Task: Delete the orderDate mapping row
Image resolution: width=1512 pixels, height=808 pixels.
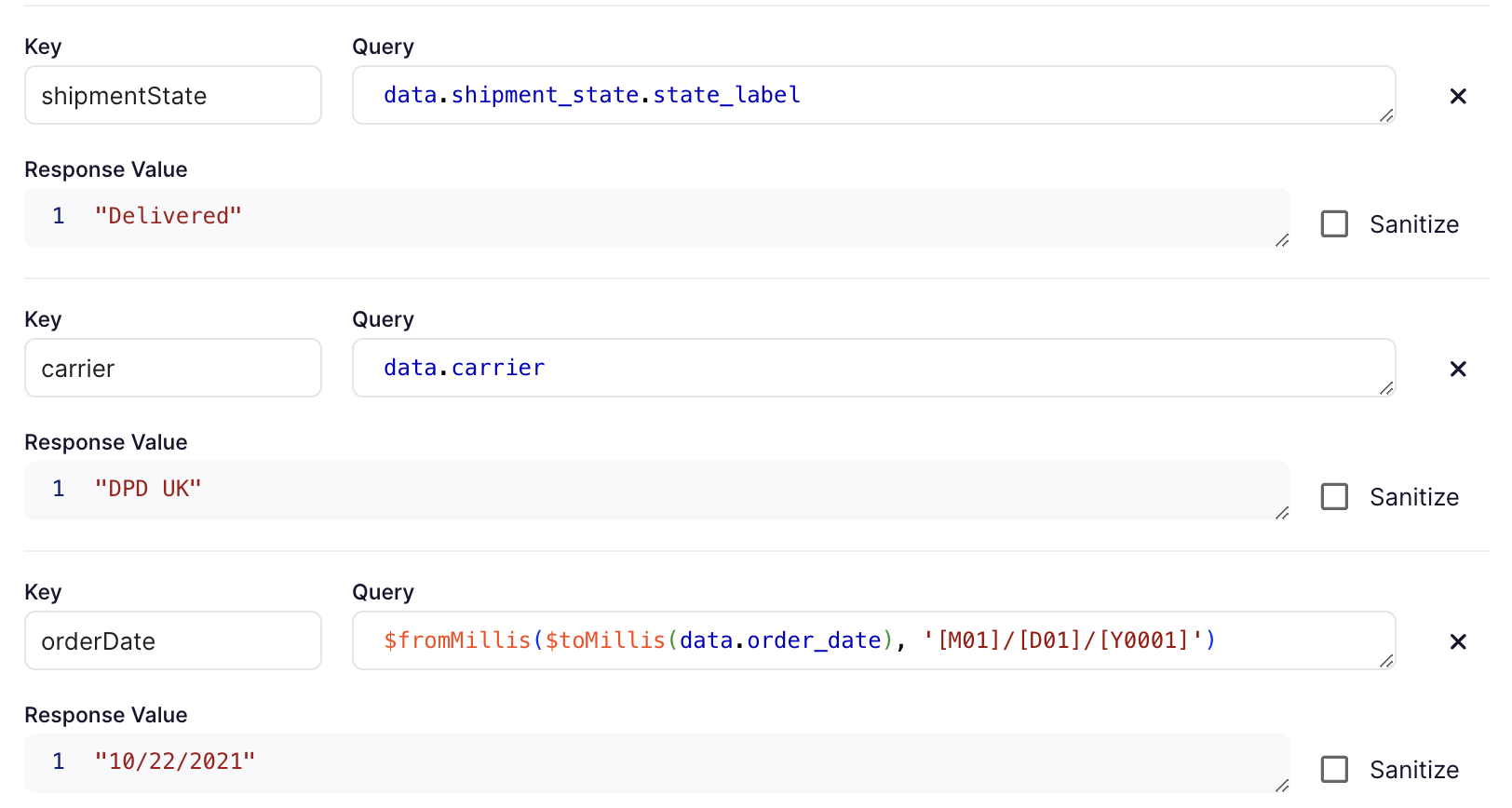Action: [x=1458, y=641]
